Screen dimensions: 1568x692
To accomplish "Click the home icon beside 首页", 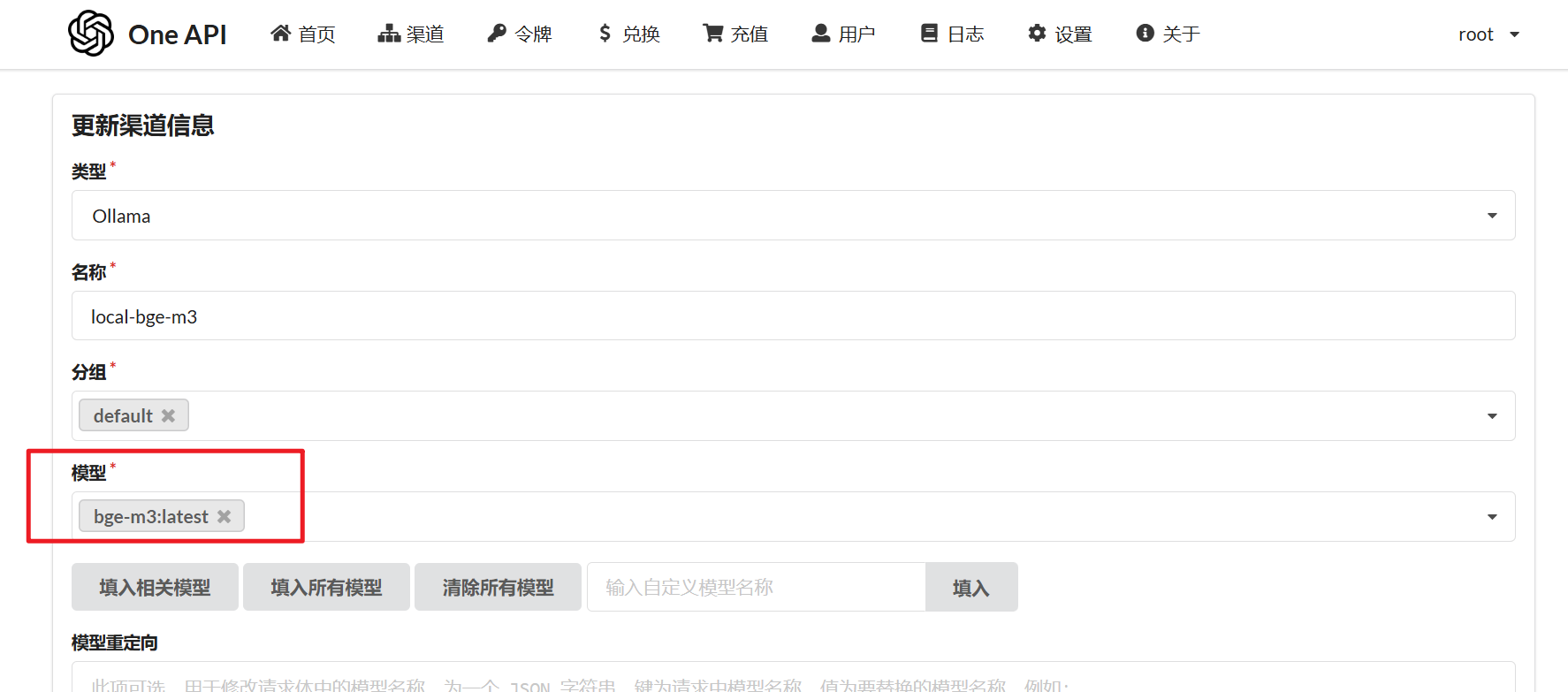I will coord(281,34).
